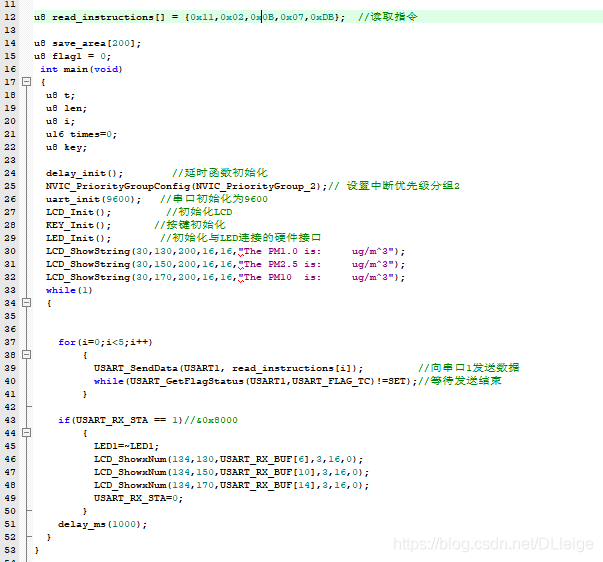
Task: Click the LCD_ShowxNum line with USART_RX_BUF[6]
Action: (x=228, y=459)
